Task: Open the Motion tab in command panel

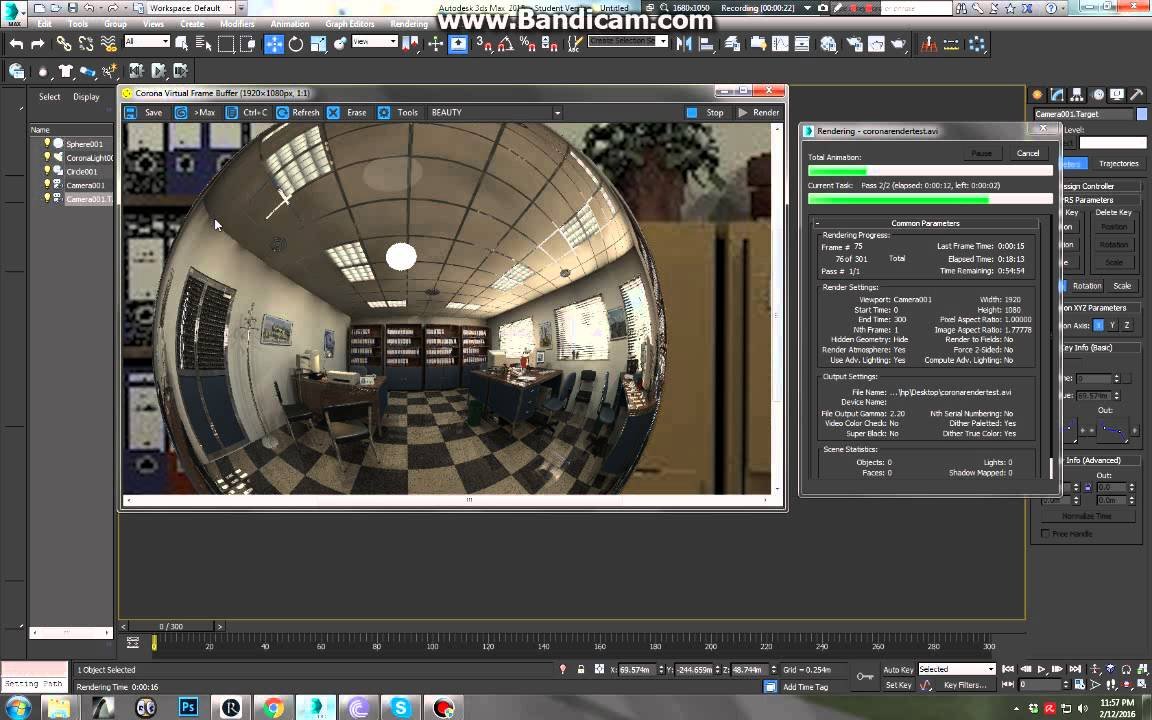Action: point(1099,95)
